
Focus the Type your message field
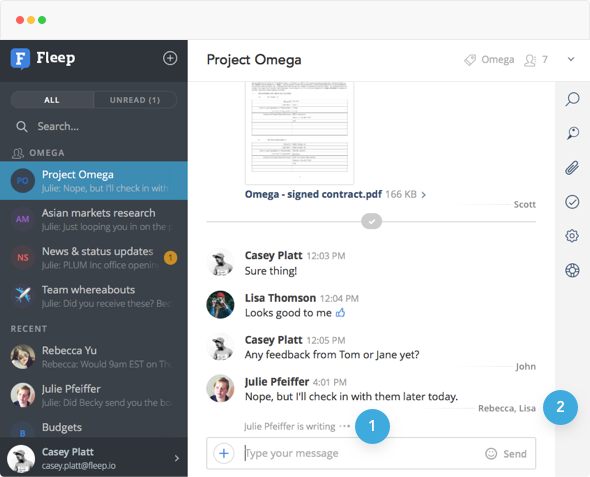coord(361,453)
